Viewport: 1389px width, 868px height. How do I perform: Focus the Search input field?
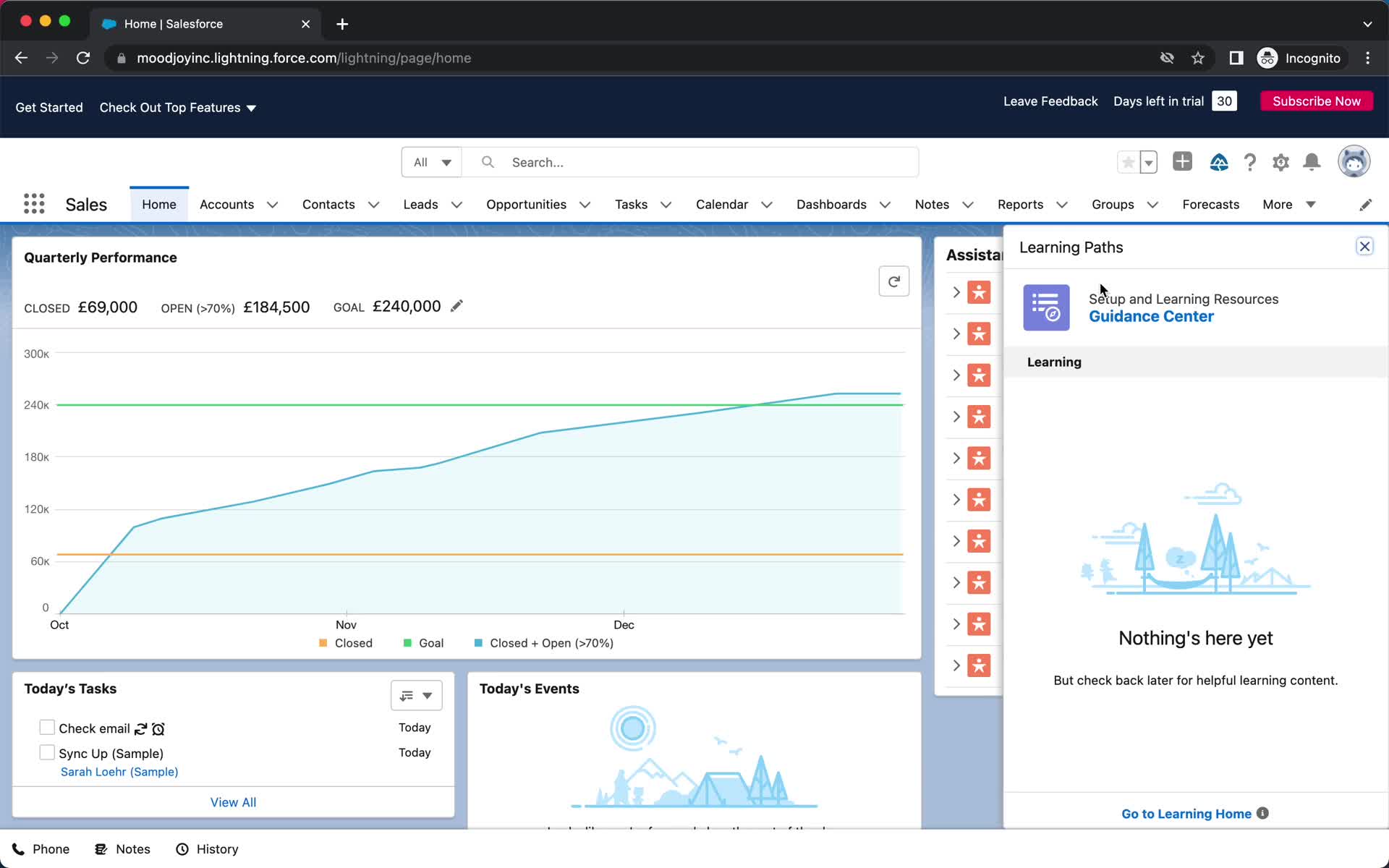point(691,162)
